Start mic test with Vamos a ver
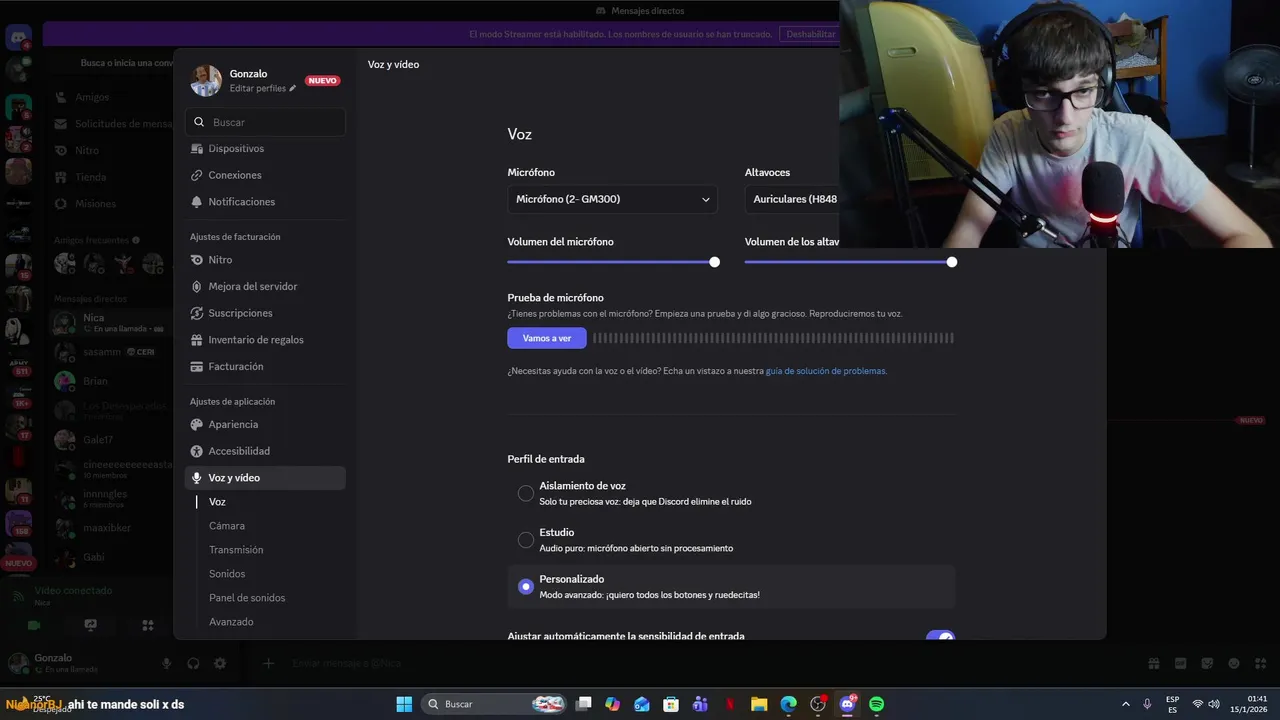The height and width of the screenshot is (720, 1280). pos(547,338)
